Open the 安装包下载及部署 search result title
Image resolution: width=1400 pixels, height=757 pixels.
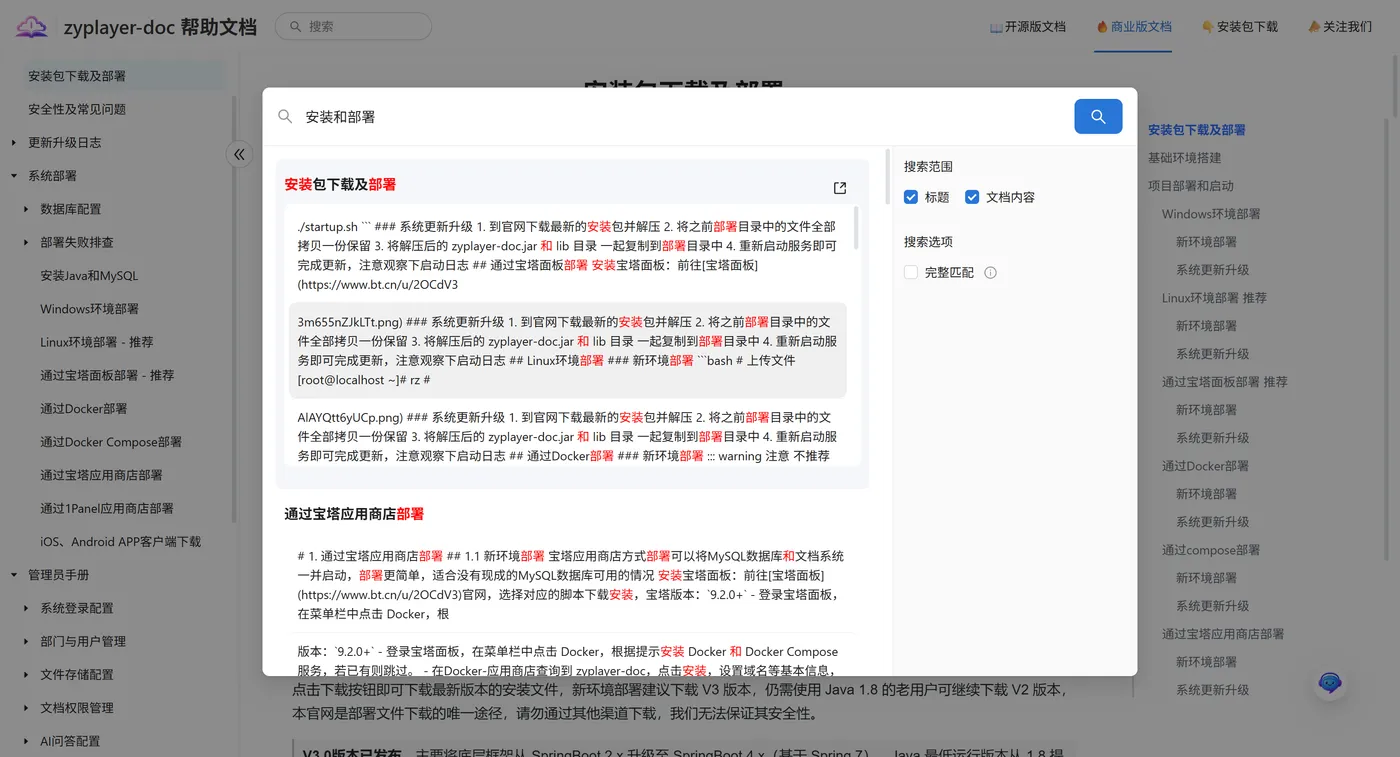[x=341, y=185]
